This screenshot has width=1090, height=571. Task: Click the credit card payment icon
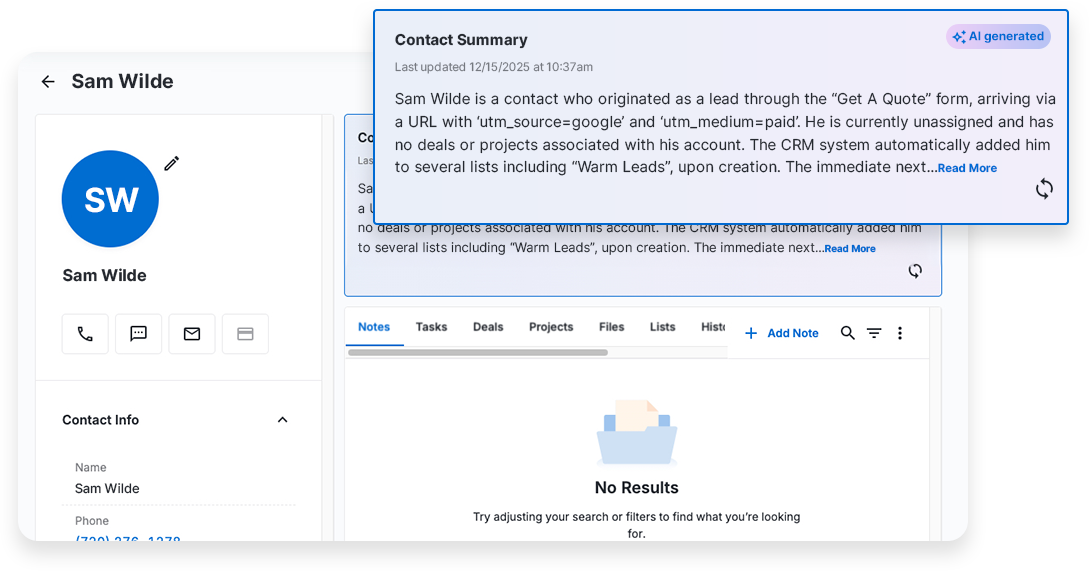click(x=245, y=334)
